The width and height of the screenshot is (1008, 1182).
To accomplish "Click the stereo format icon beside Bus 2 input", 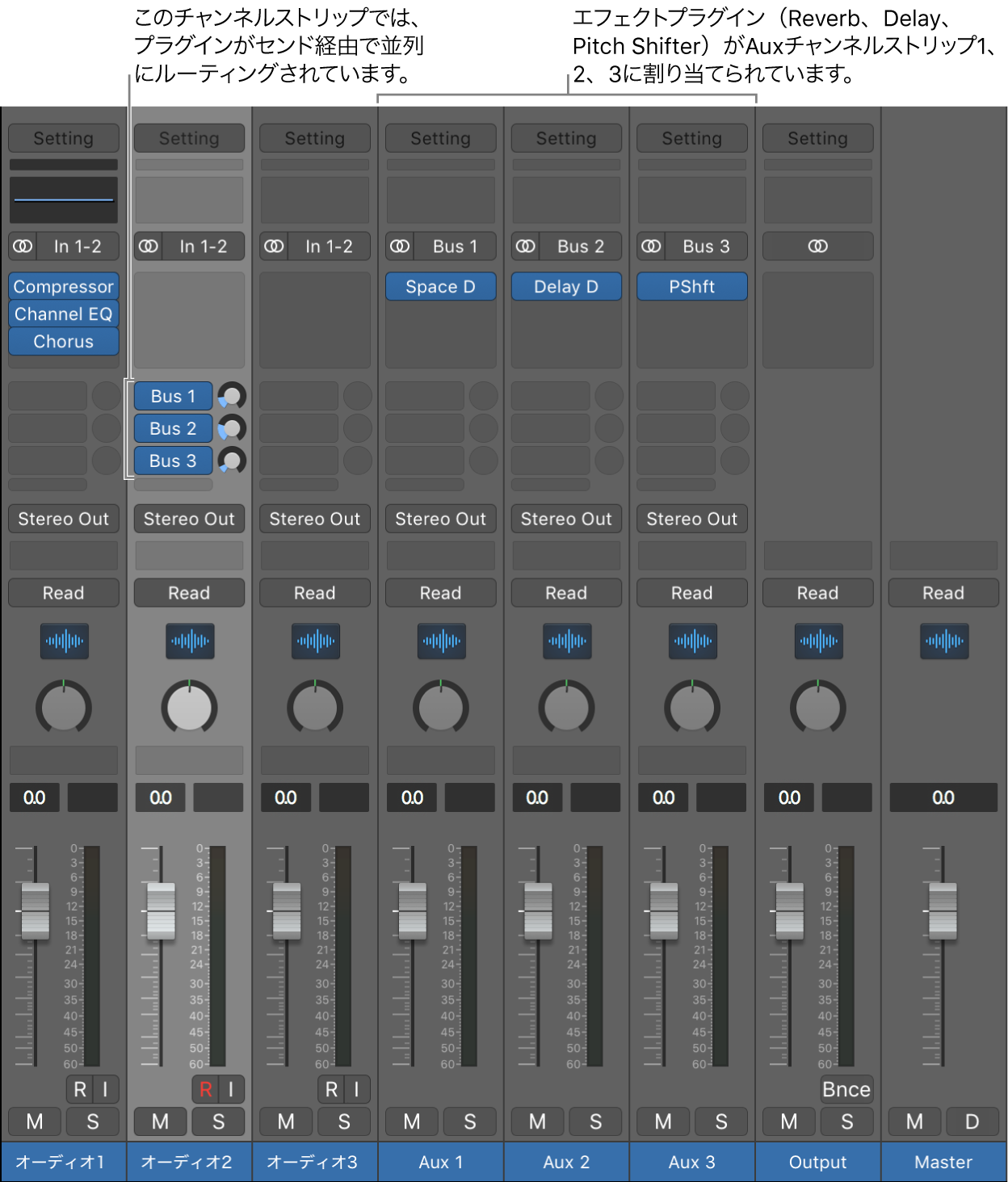I will coord(526,246).
